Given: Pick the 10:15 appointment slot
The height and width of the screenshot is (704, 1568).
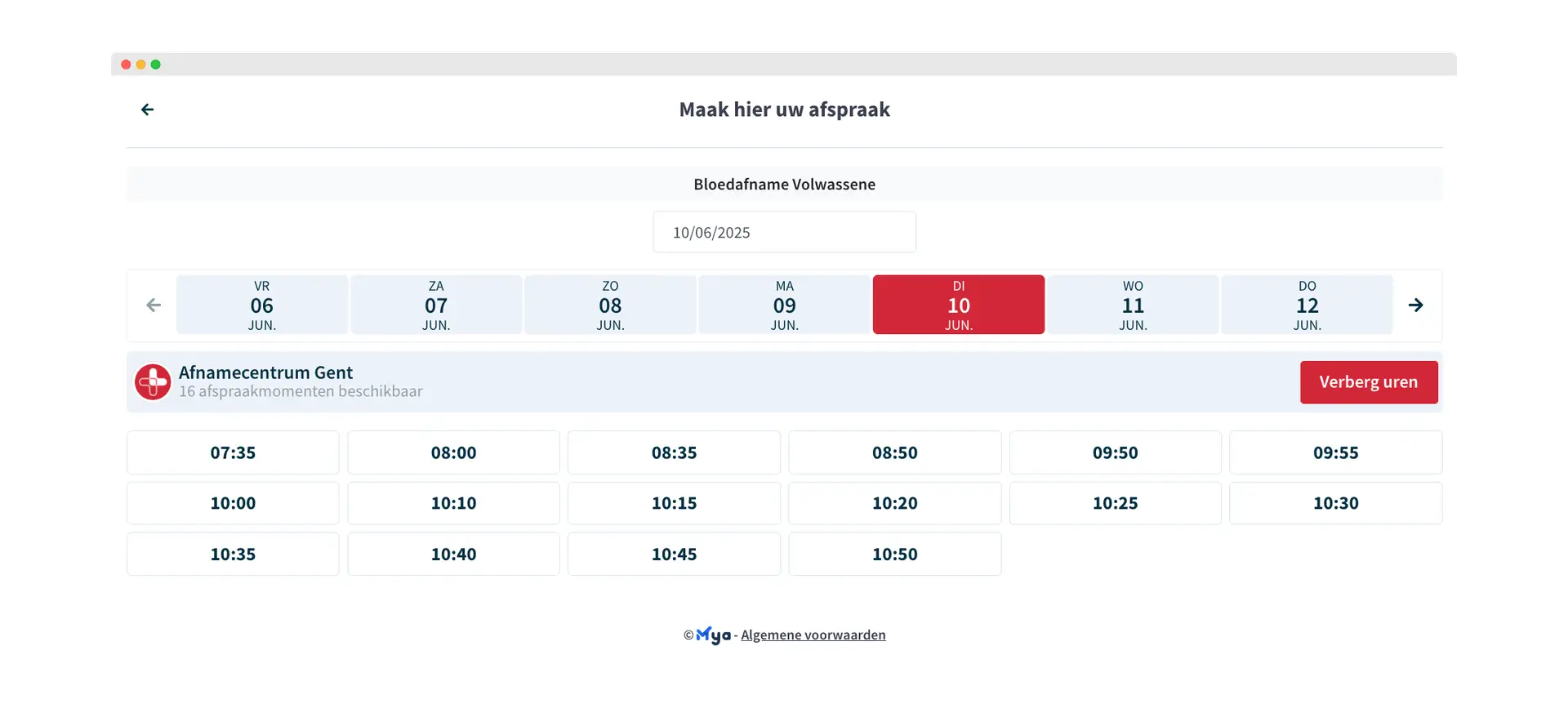Looking at the screenshot, I should pos(675,503).
